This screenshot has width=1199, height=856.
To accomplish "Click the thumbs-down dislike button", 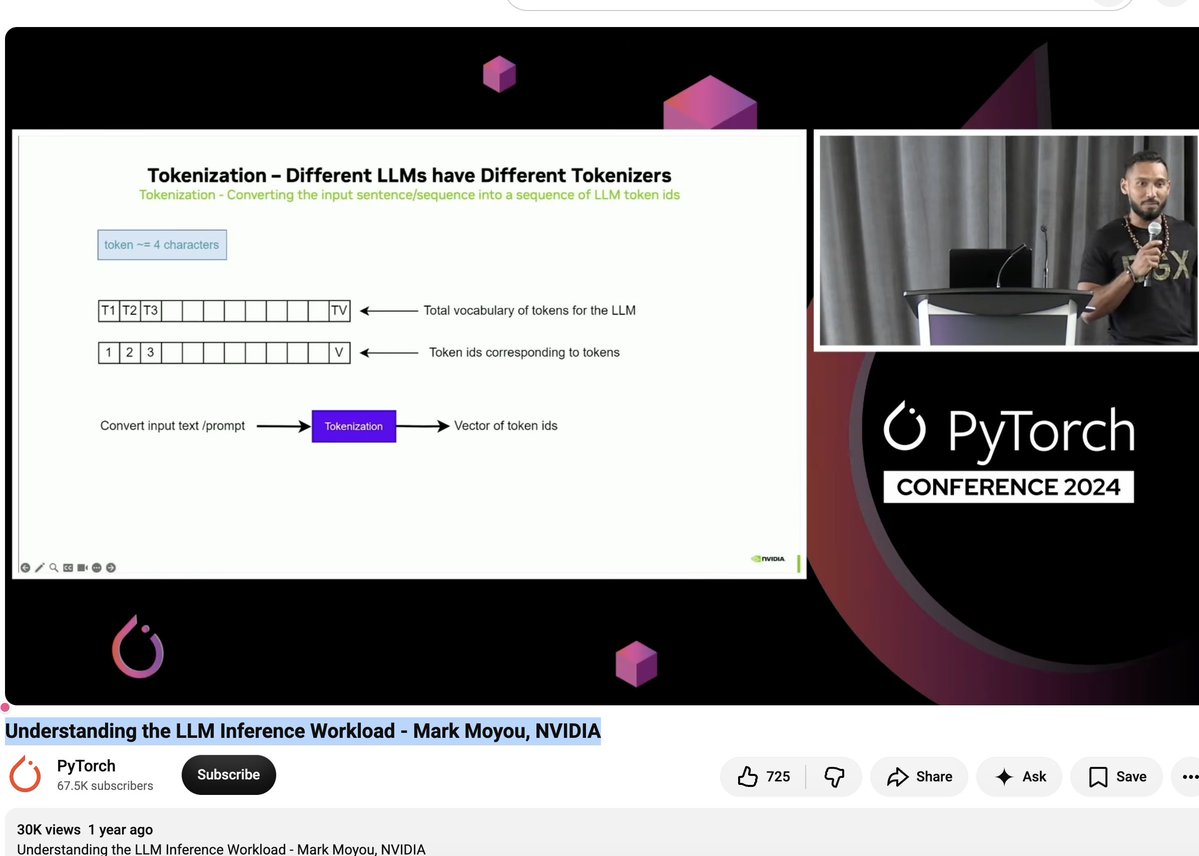I will tap(833, 776).
